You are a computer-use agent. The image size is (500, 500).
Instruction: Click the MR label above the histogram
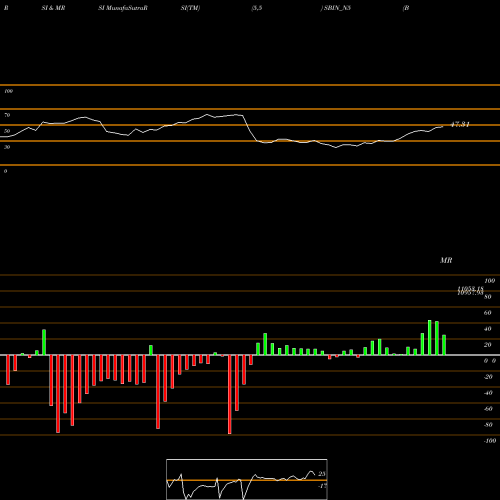coord(446,260)
